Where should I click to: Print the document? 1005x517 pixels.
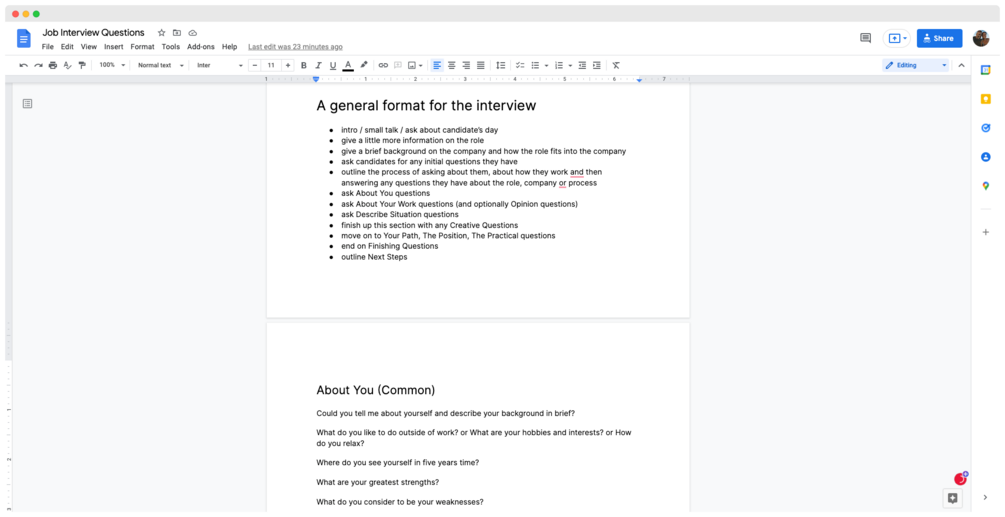(x=53, y=65)
